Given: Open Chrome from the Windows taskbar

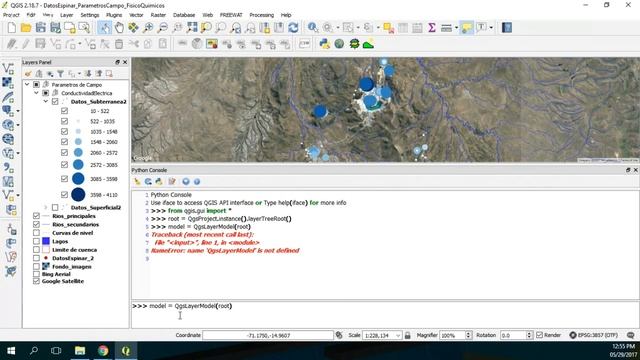Looking at the screenshot, I should coord(103,351).
